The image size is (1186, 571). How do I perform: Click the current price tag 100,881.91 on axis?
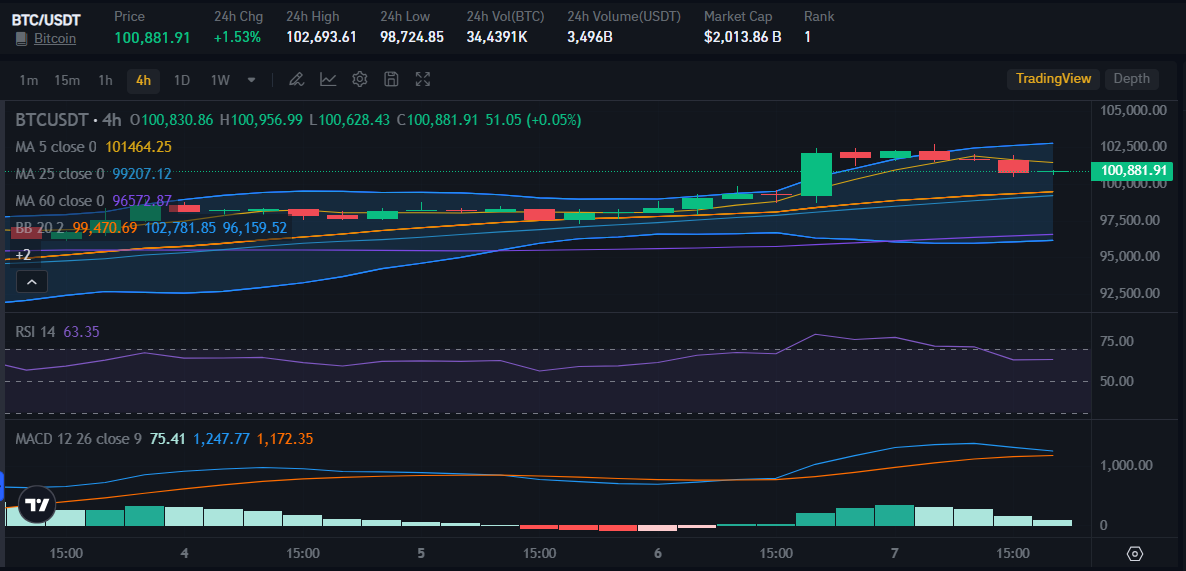1132,171
